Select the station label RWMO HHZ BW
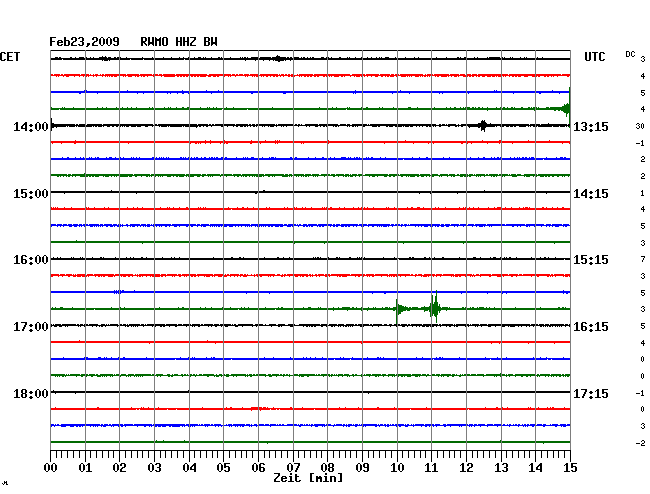 (179, 42)
